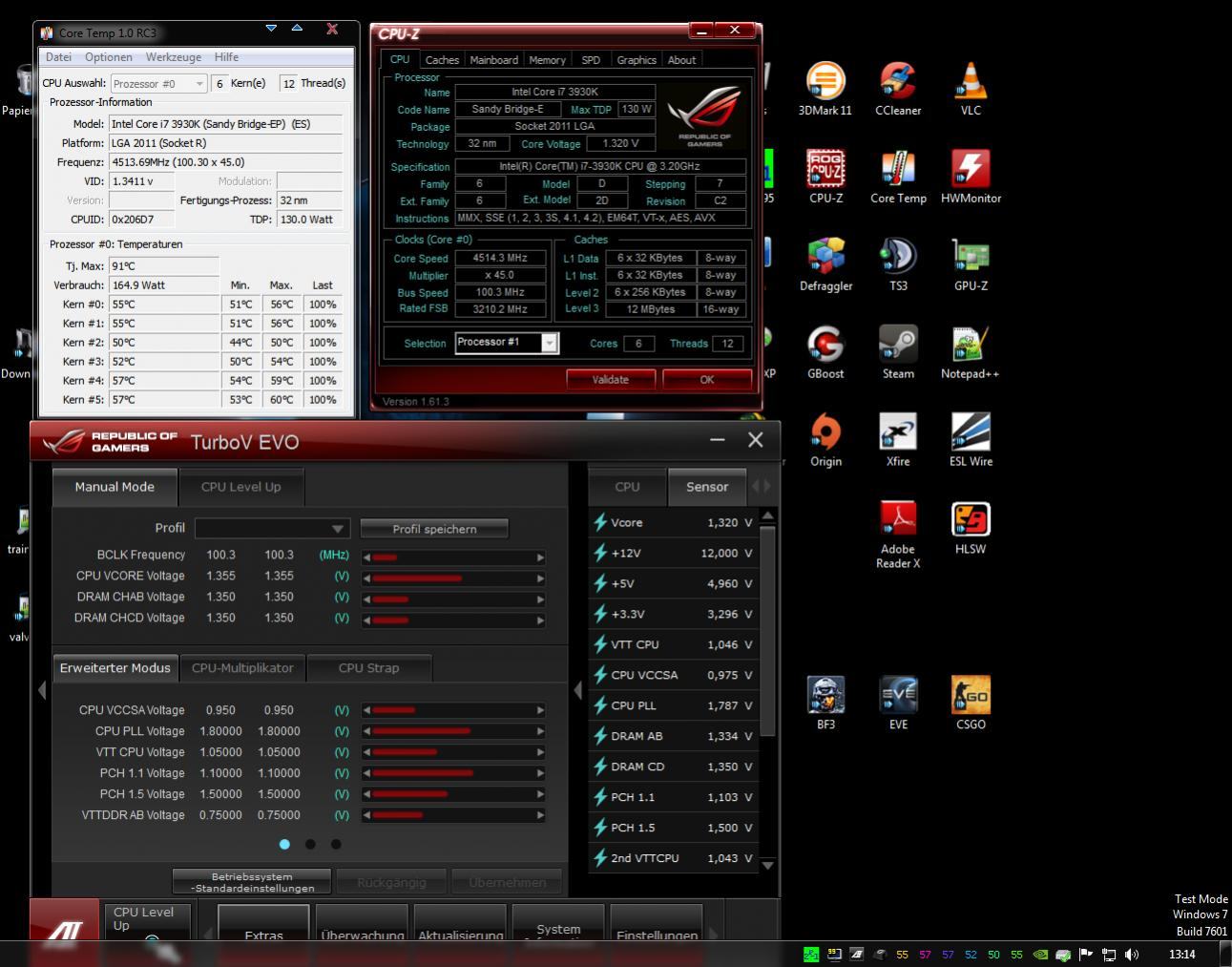Click the up arrow in Core Temp title bar
The image size is (1232, 967).
click(297, 29)
